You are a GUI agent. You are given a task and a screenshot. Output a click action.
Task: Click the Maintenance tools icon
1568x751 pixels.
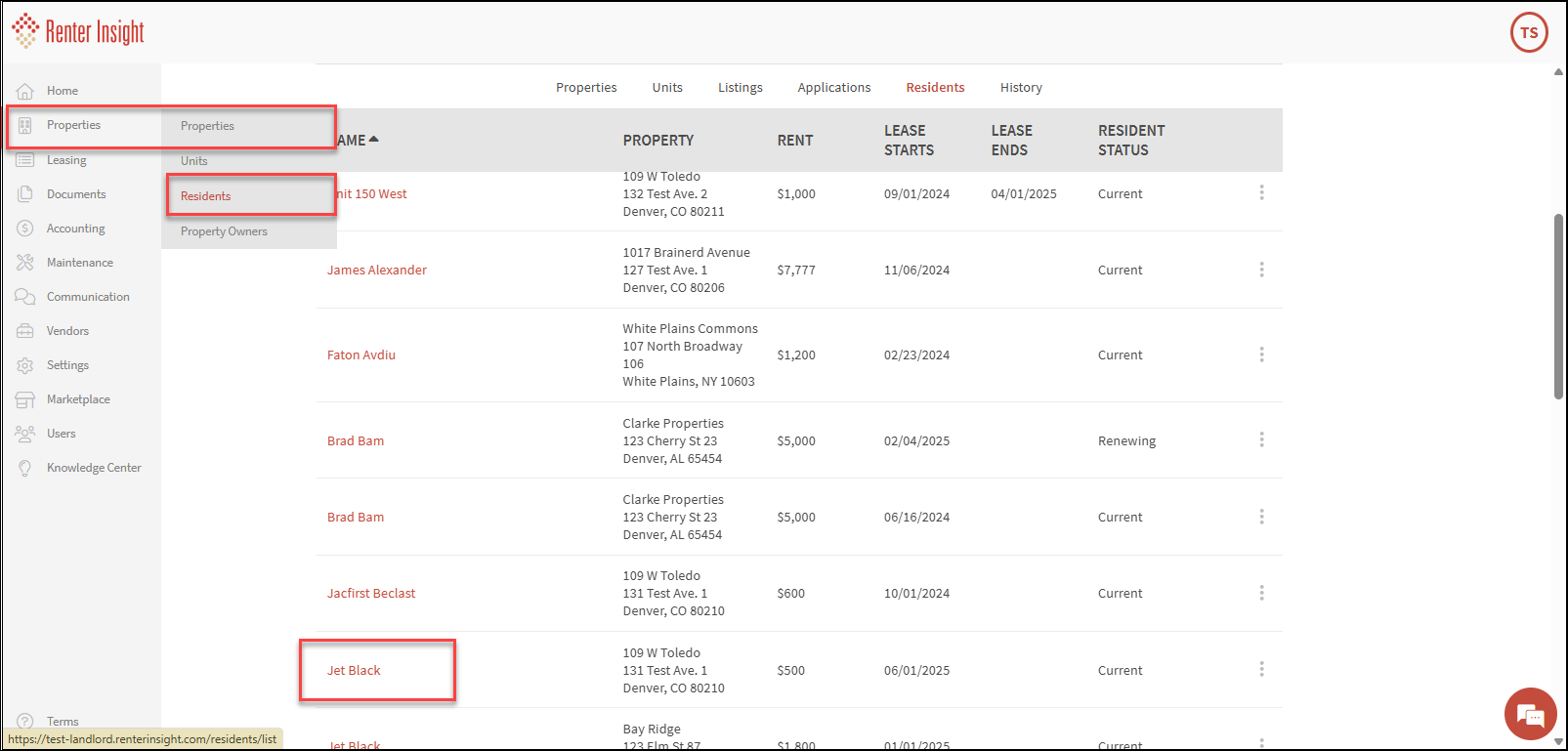pyautogui.click(x=25, y=263)
